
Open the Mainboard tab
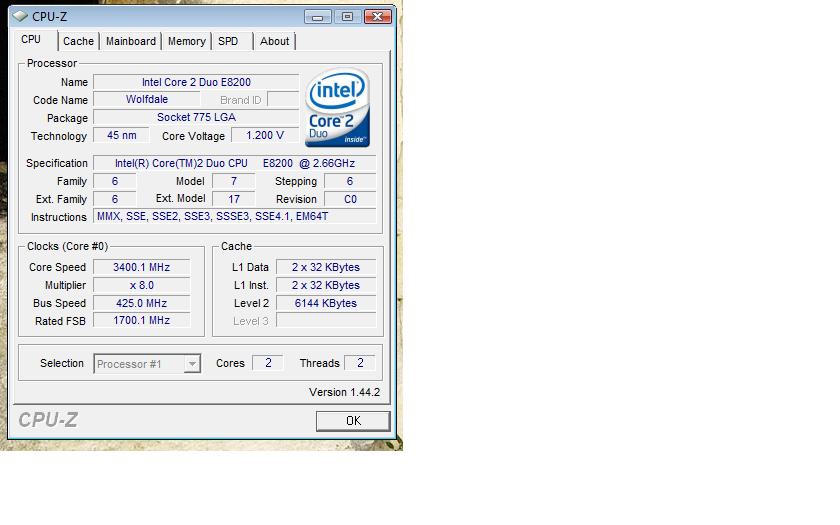click(x=131, y=41)
